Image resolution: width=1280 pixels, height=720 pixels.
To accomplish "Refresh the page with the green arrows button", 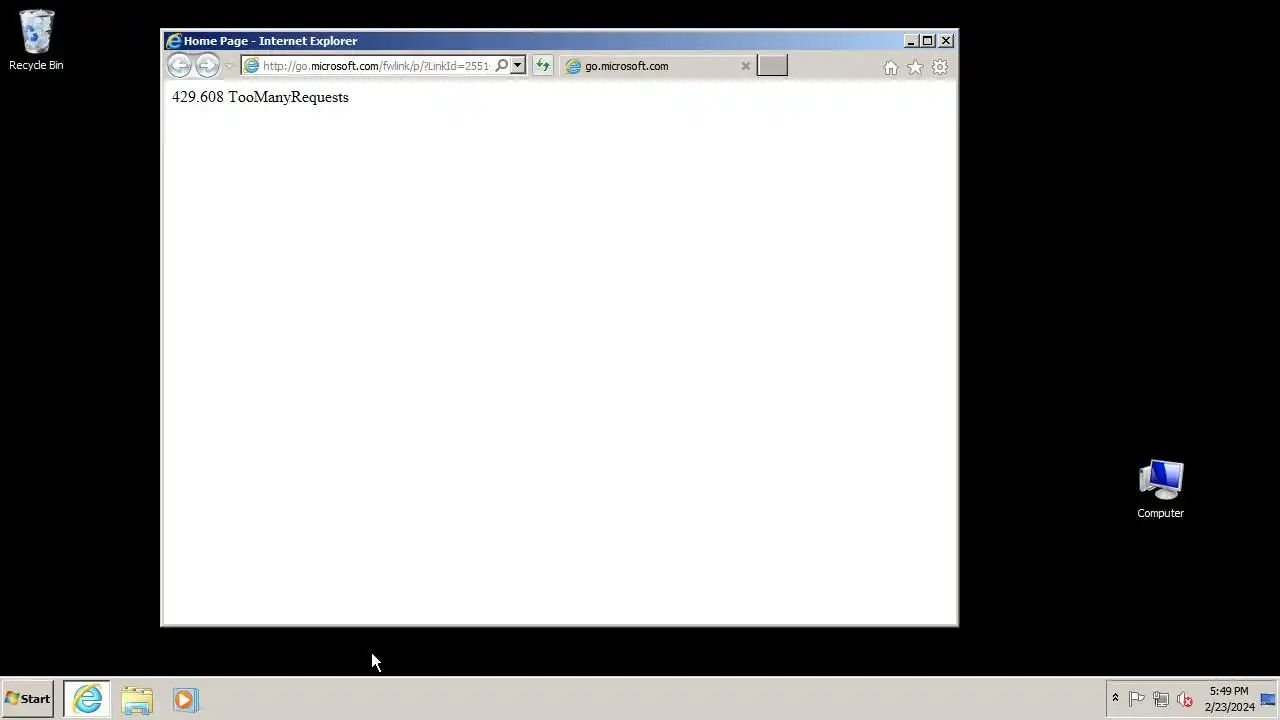I will (x=543, y=66).
